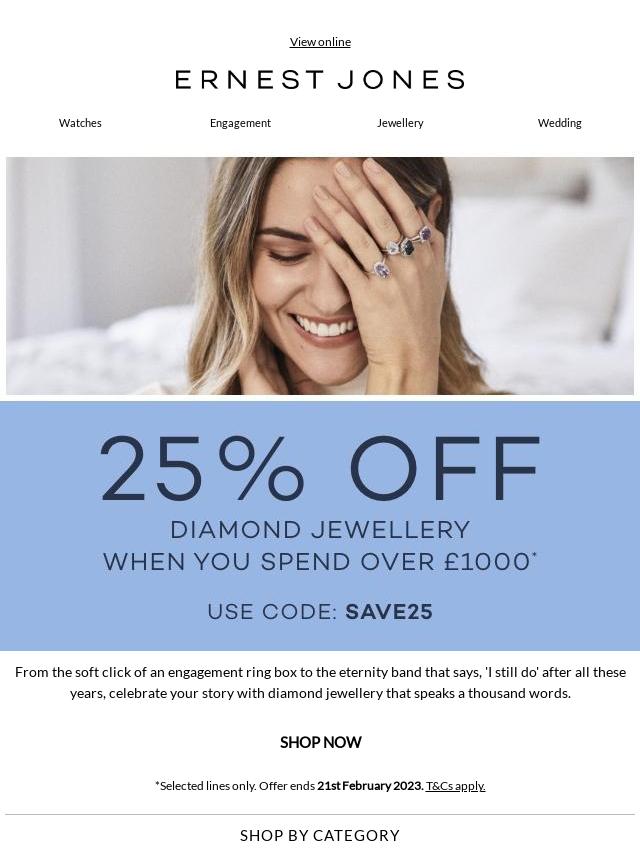Open the View online link

320,42
